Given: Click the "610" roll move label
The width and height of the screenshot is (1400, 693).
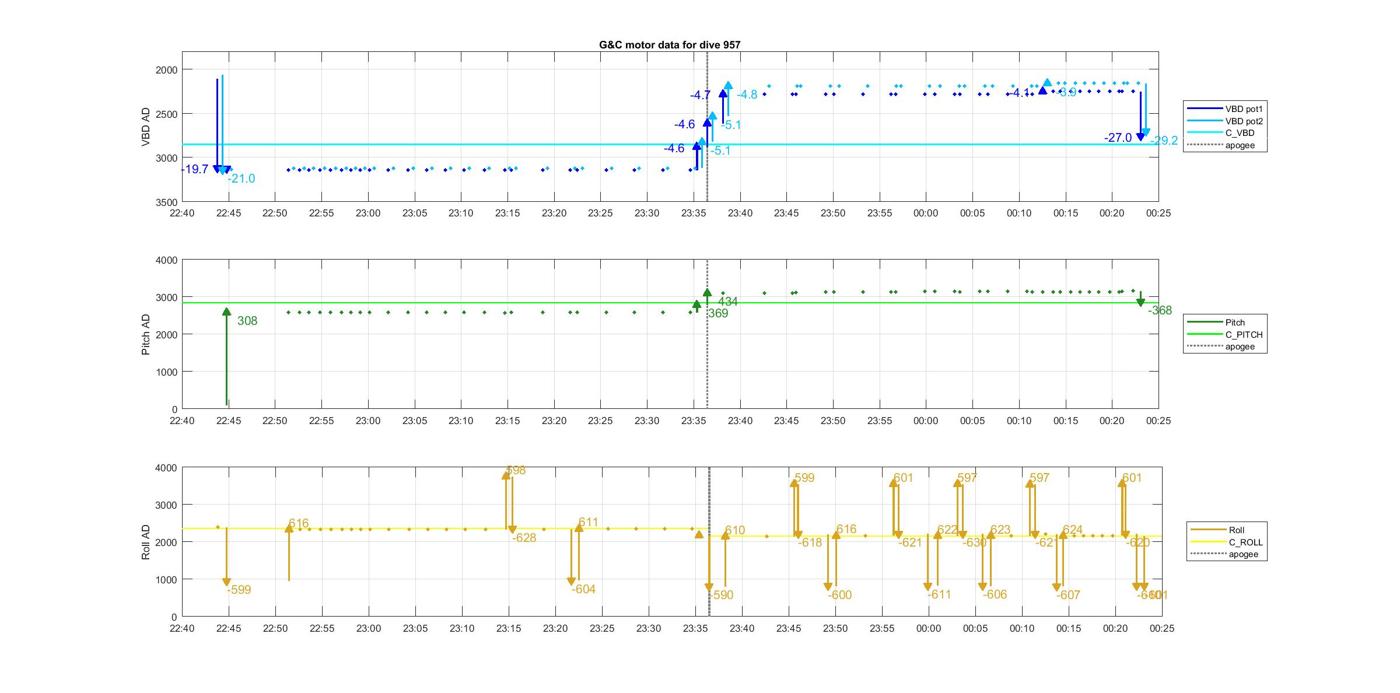Looking at the screenshot, I should pos(735,531).
